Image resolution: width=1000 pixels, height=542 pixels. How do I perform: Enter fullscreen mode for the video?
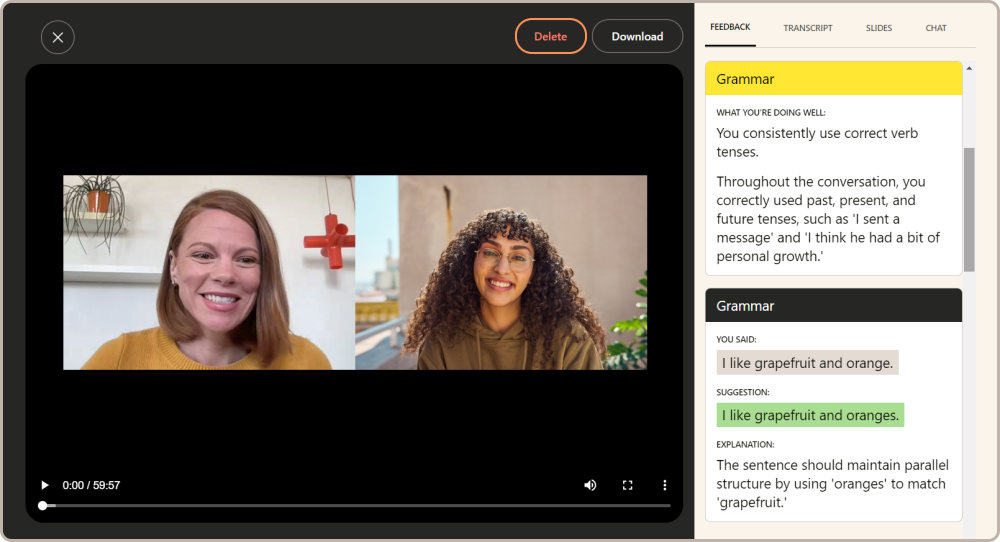(628, 485)
